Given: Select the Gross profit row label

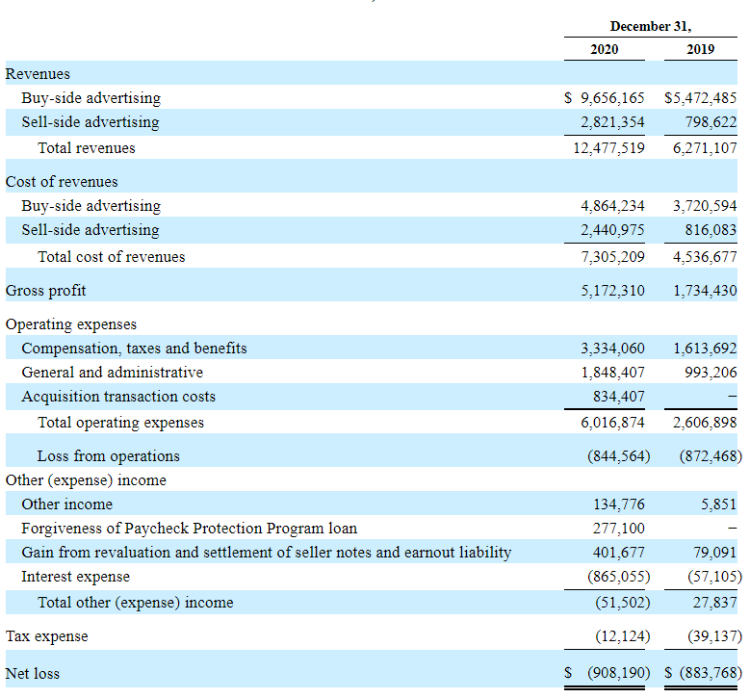Looking at the screenshot, I should tap(46, 290).
